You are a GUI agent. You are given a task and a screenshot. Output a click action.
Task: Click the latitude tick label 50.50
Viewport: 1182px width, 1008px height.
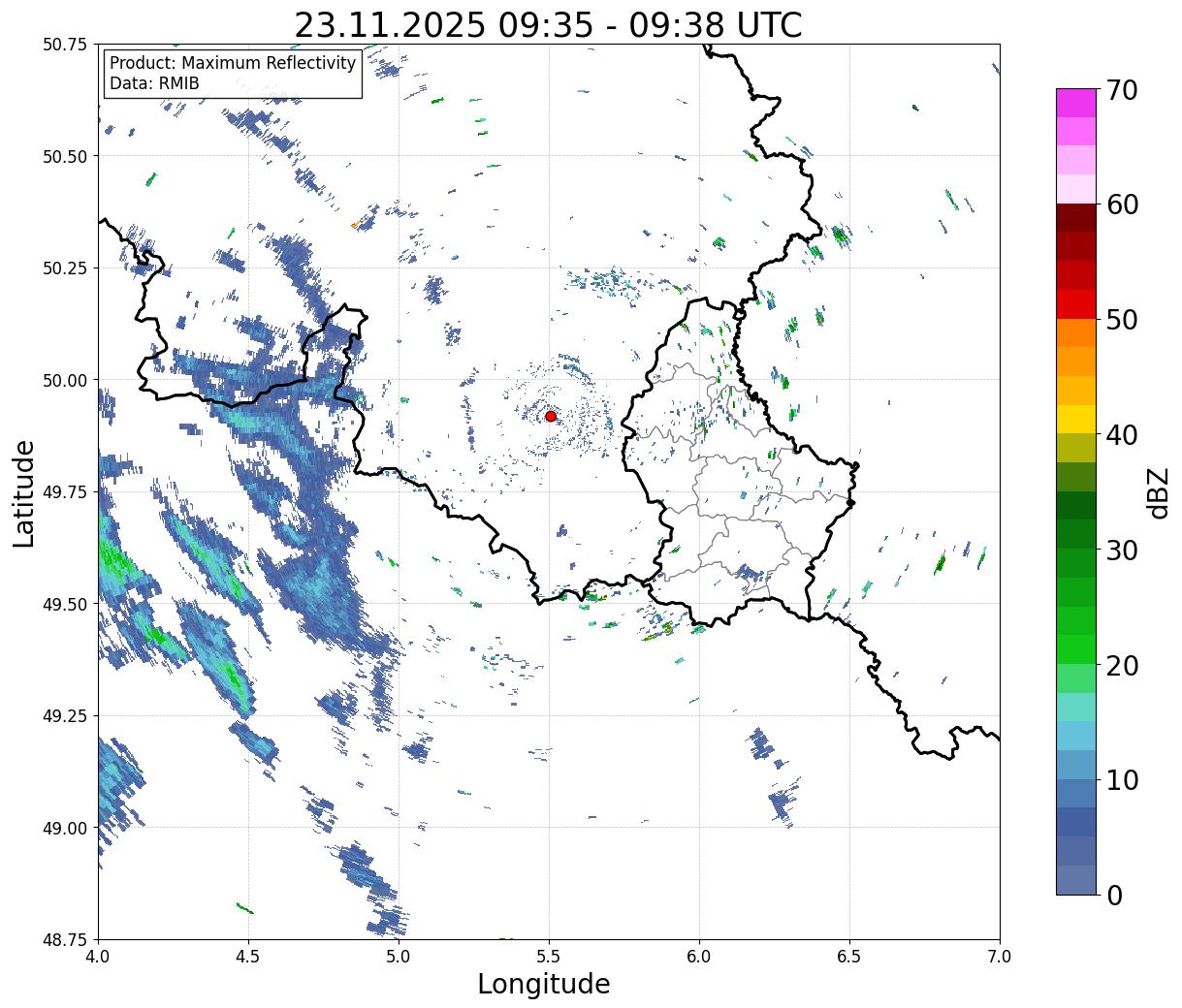[65, 156]
